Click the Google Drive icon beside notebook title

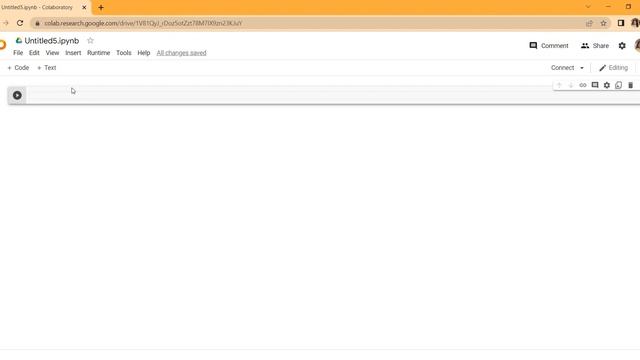[x=19, y=40]
